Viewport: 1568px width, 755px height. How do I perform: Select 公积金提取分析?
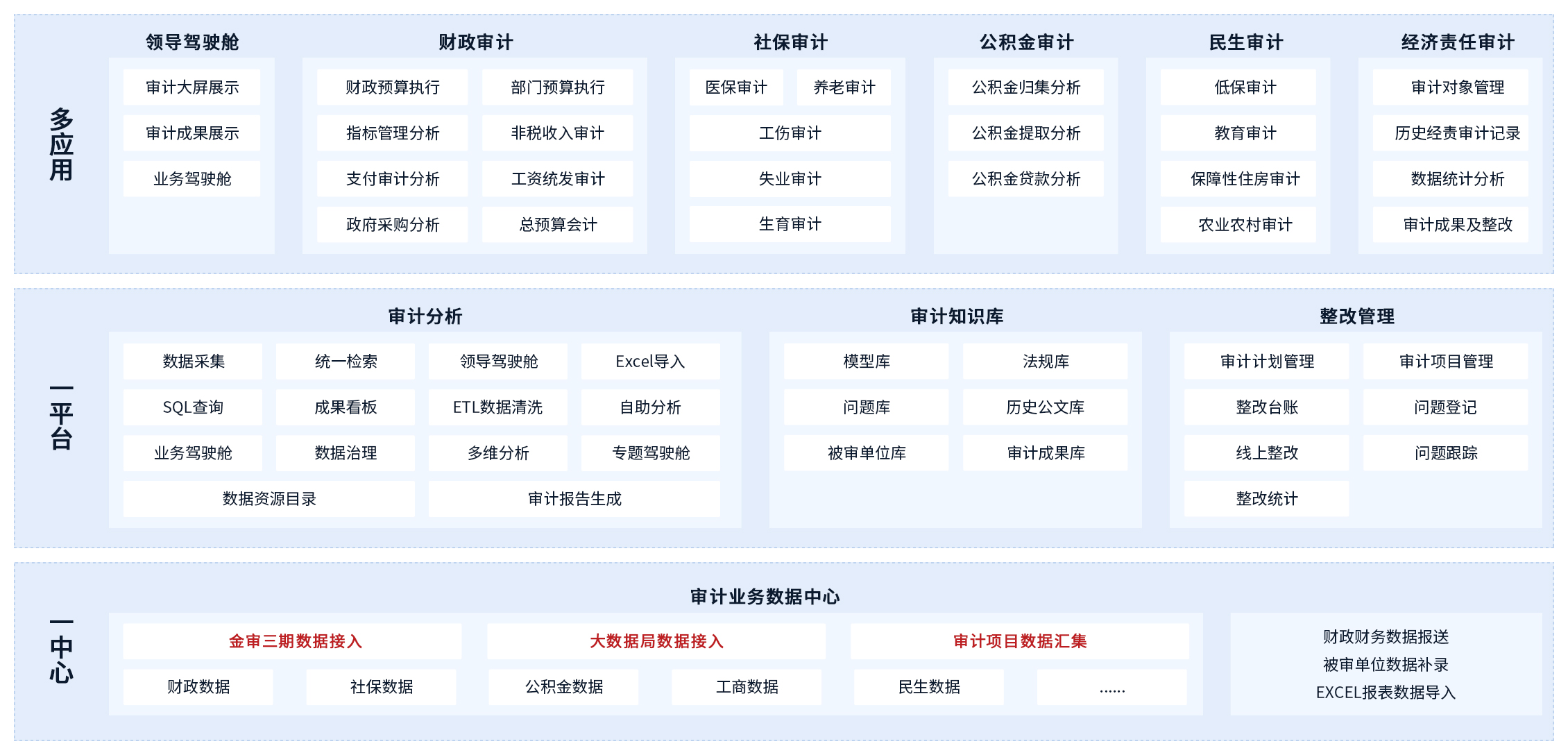click(1025, 133)
